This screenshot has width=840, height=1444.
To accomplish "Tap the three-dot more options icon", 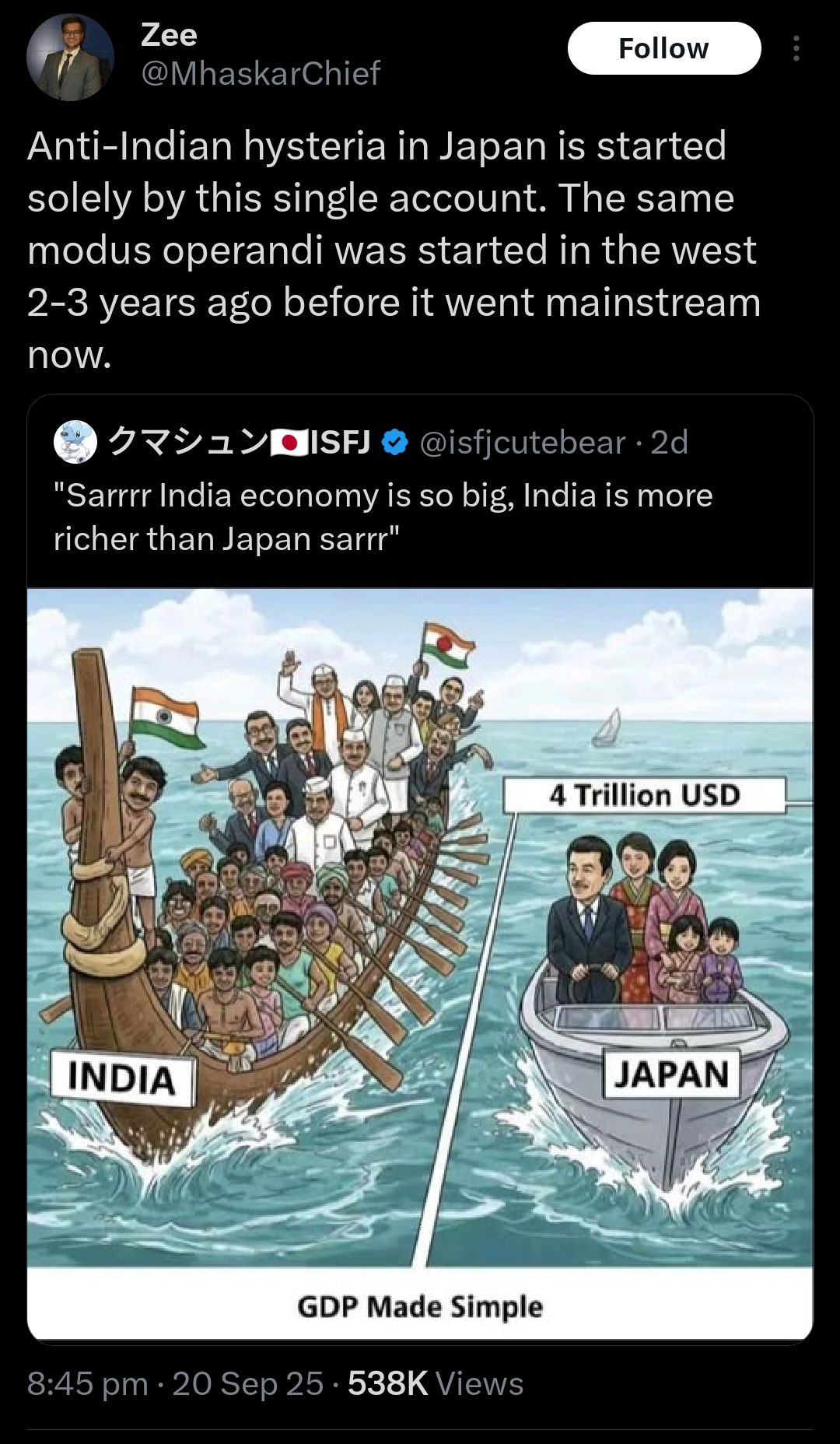I will pos(796,48).
